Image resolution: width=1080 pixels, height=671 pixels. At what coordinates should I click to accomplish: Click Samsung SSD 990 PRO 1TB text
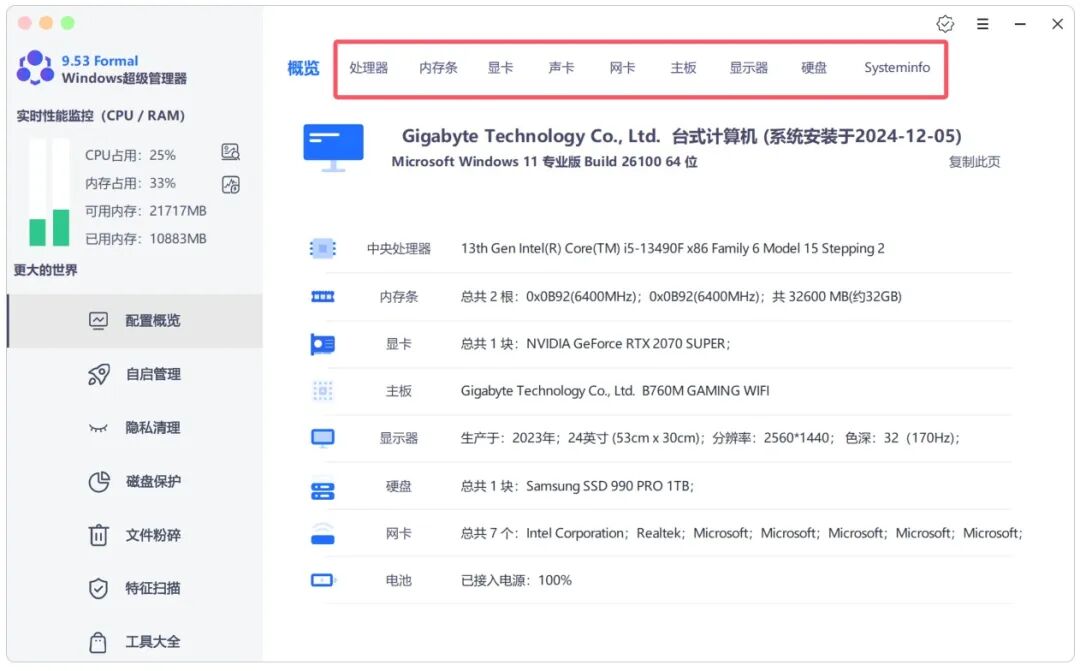click(577, 486)
